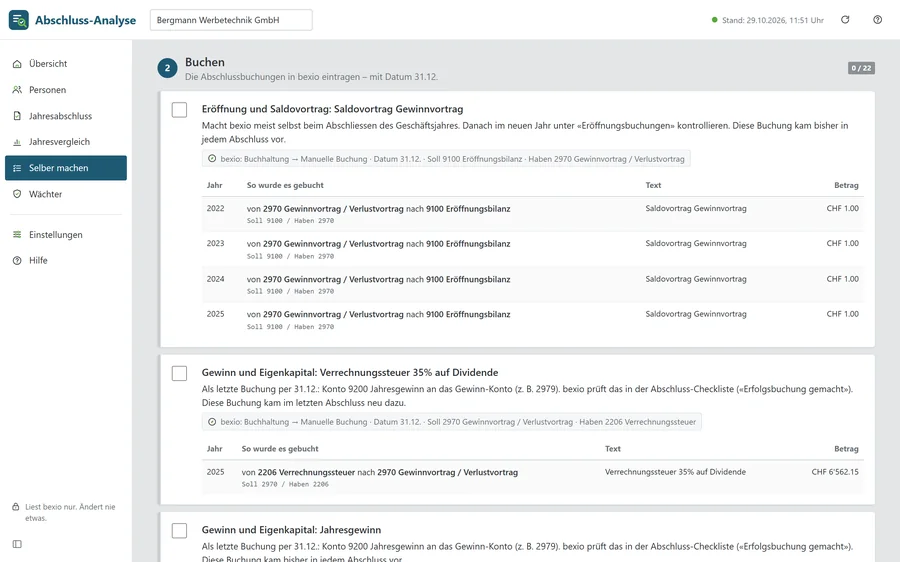
Task: Click Betrag header in Saldovortrag table
Action: (x=846, y=185)
